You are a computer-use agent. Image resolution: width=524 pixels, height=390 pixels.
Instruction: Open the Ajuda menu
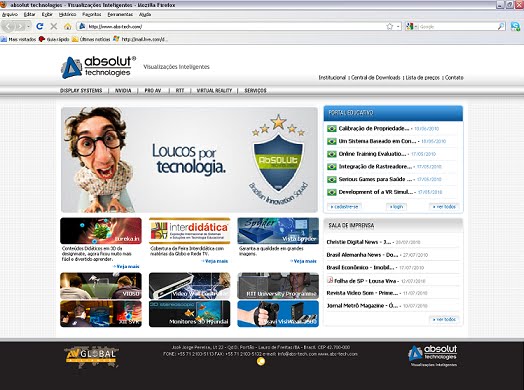pos(145,14)
